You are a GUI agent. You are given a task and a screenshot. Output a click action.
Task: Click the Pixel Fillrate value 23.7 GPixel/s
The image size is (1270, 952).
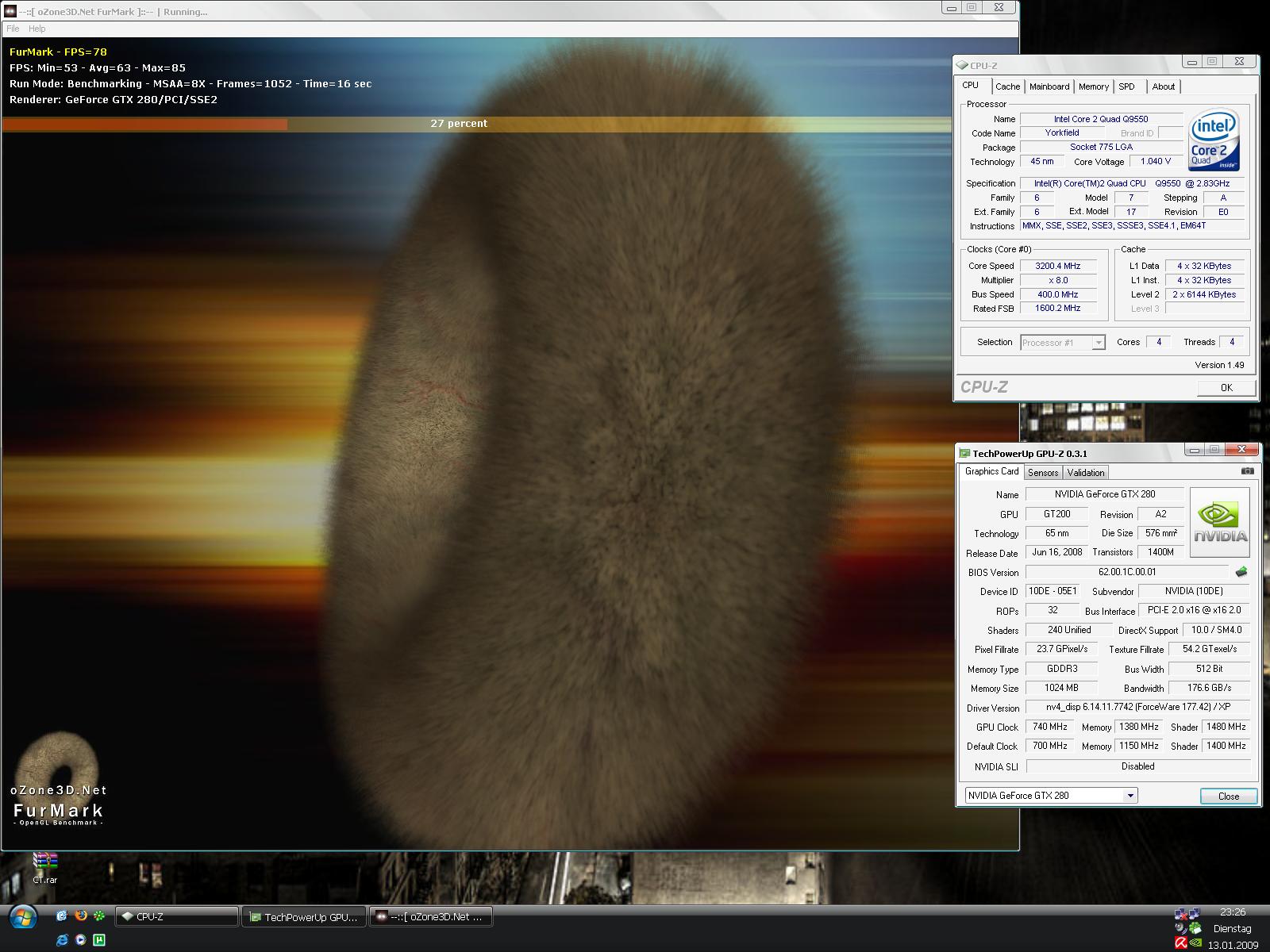click(1062, 649)
